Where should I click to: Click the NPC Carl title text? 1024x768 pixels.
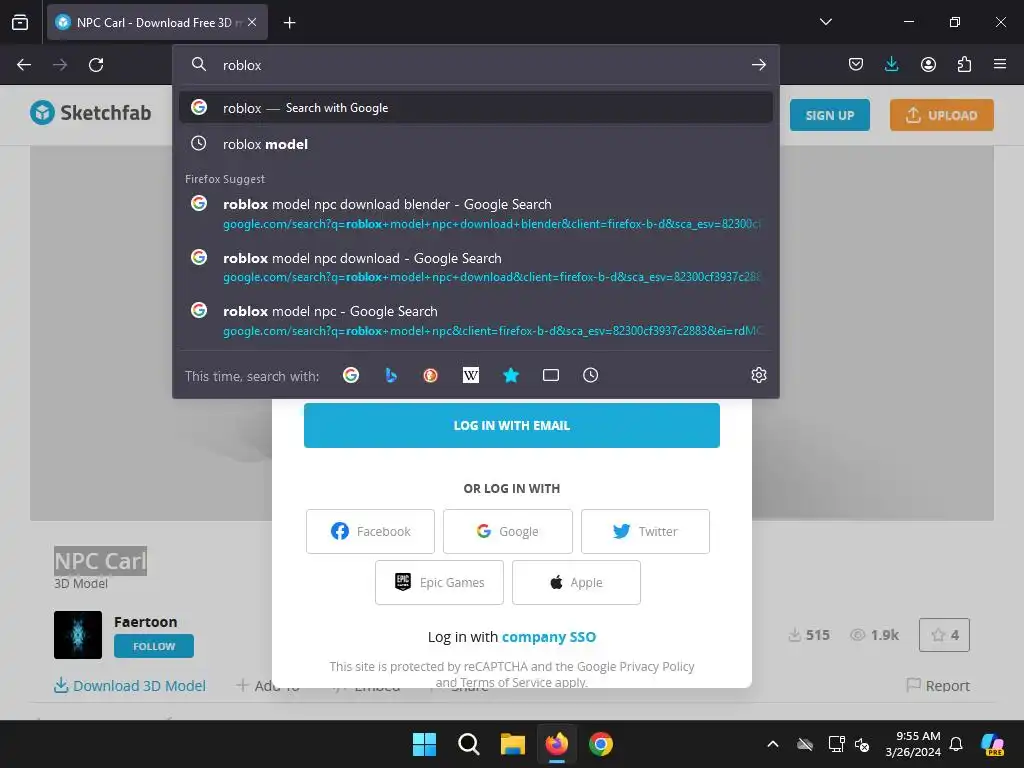101,561
